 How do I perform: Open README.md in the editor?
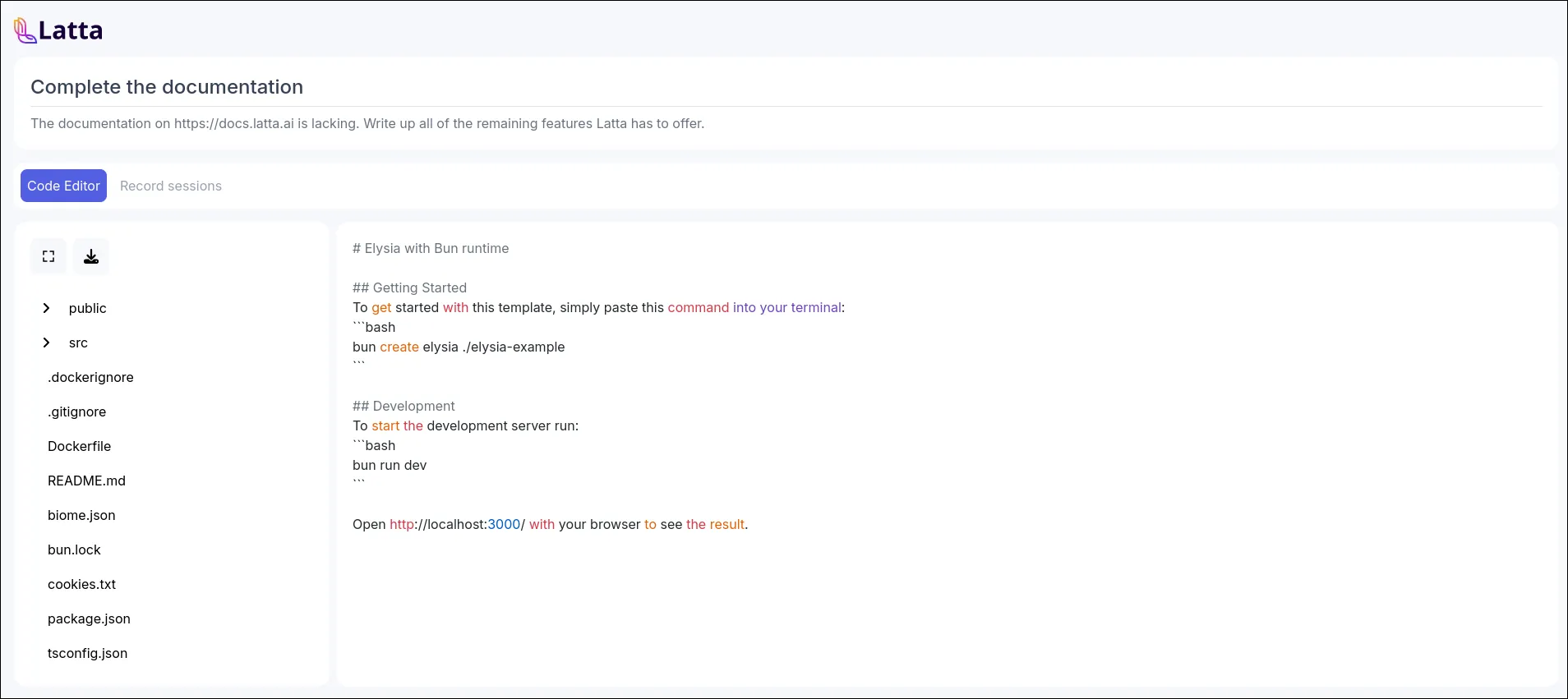(x=86, y=481)
